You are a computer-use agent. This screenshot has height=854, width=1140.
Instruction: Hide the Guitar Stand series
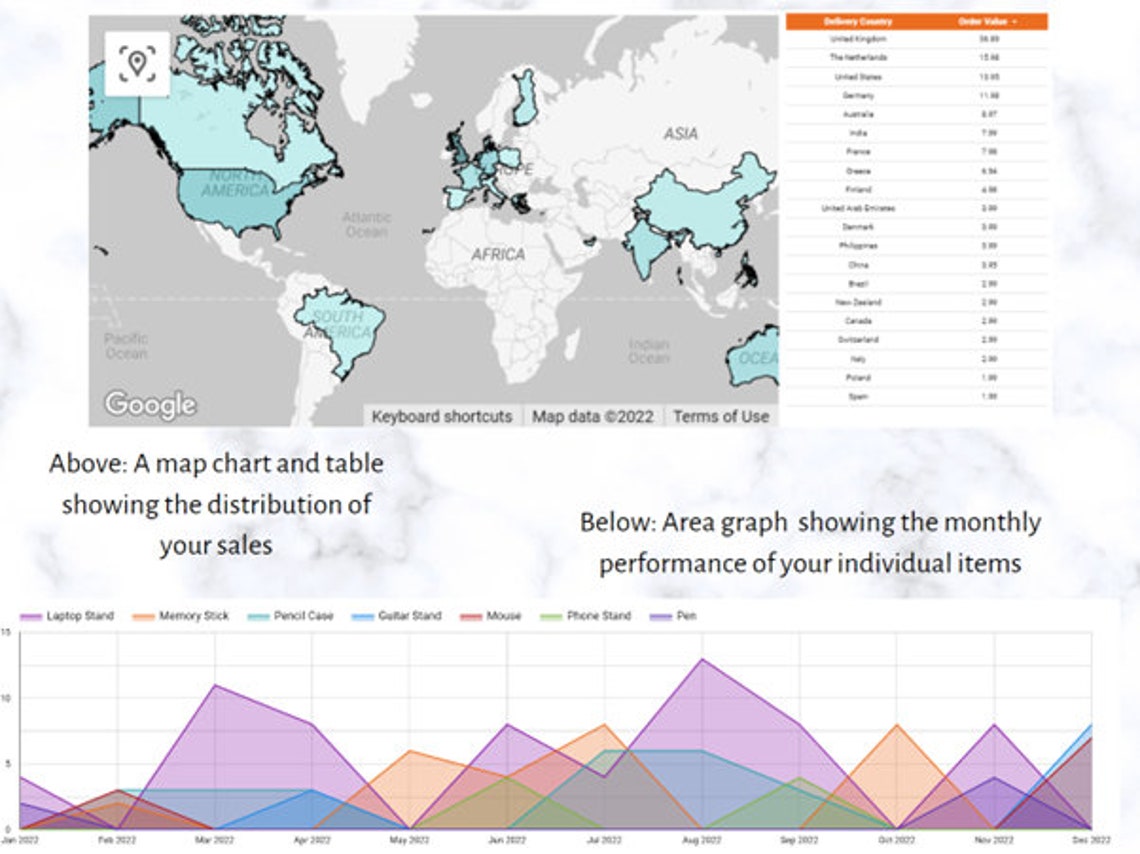pyautogui.click(x=409, y=615)
